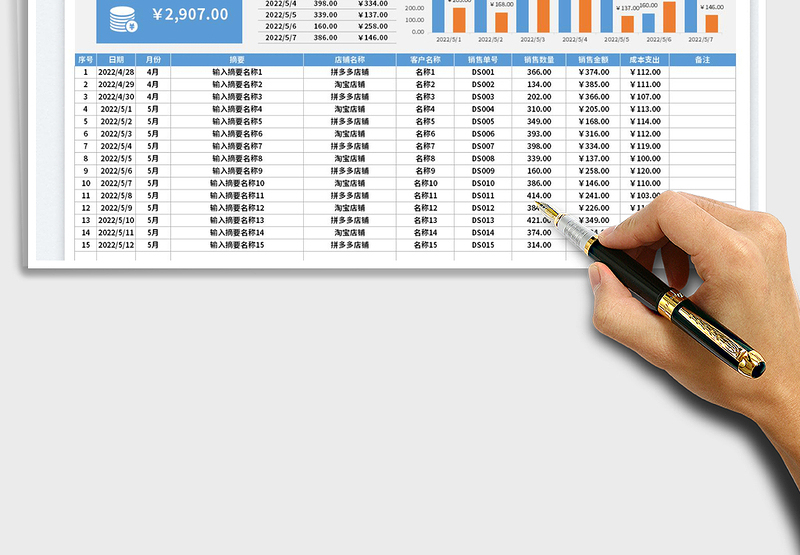Viewport: 800px width, 555px height.
Task: Click customer name cell 名称10
Action: pos(425,184)
